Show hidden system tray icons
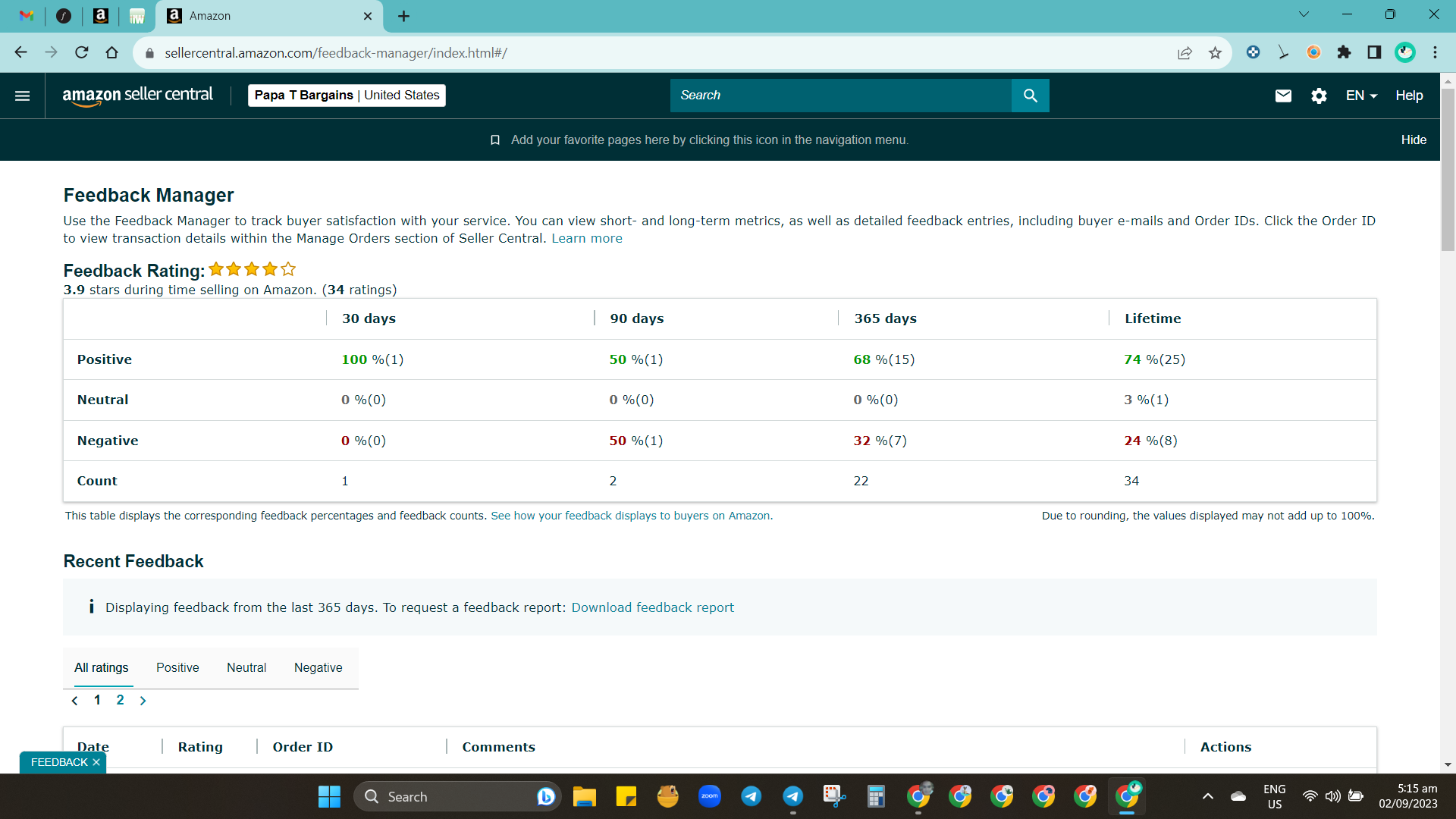Viewport: 1456px width, 819px height. (x=1207, y=796)
